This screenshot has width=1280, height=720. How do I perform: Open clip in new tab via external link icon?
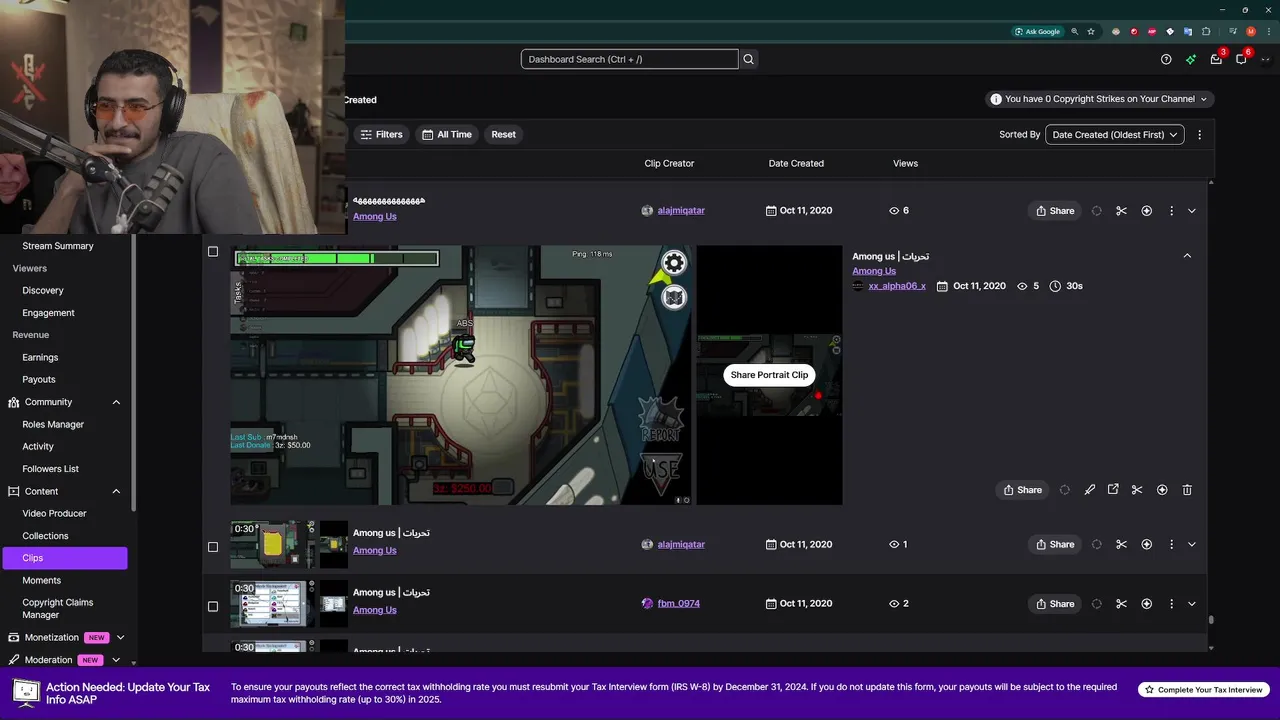click(1113, 490)
